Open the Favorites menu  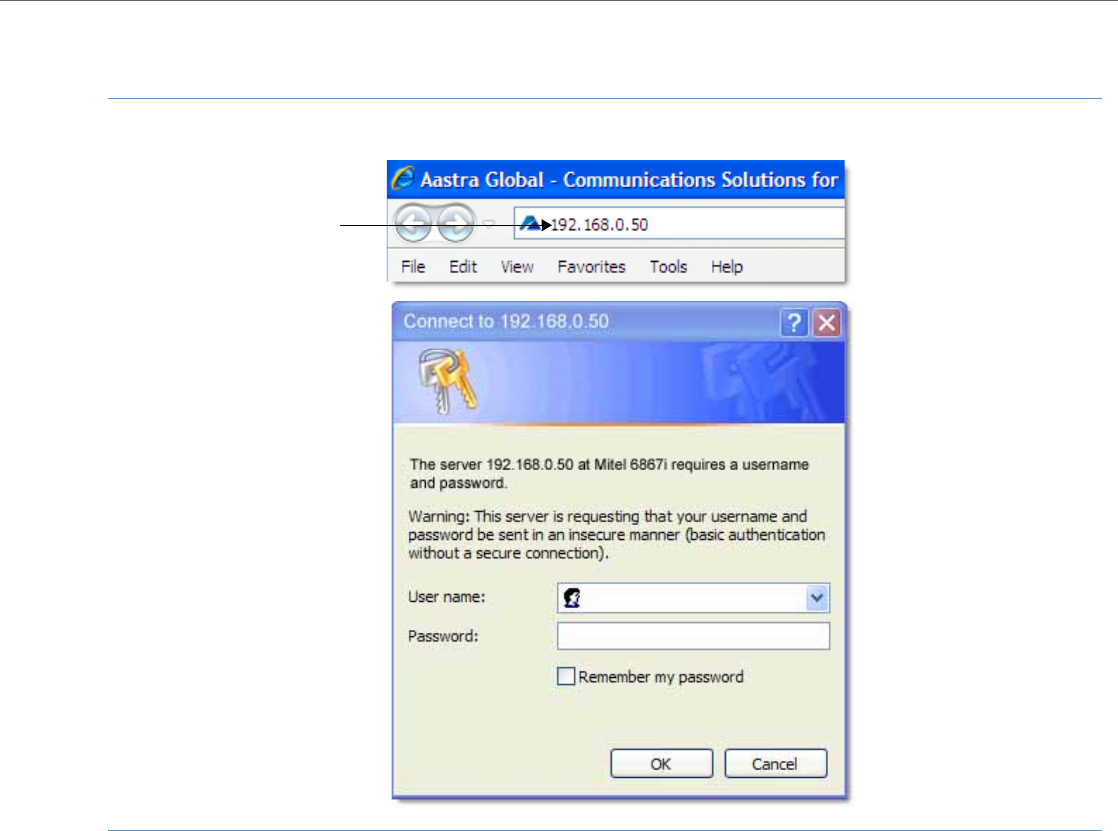[591, 267]
